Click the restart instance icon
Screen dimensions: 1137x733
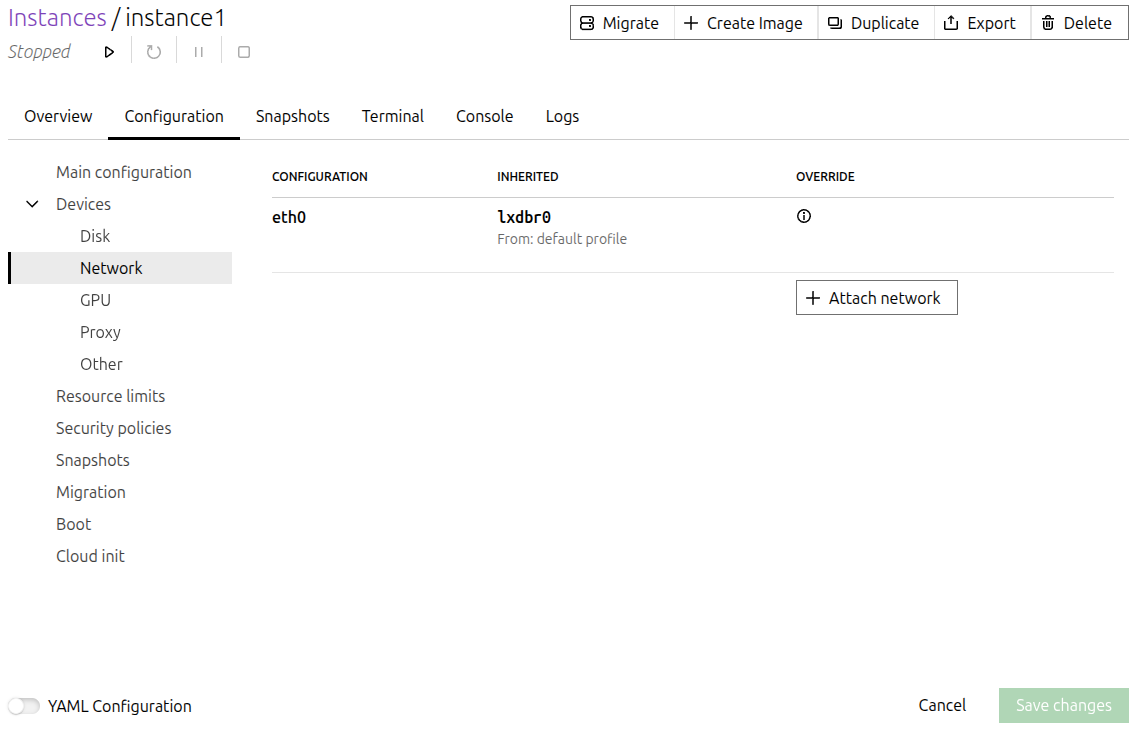(x=154, y=52)
